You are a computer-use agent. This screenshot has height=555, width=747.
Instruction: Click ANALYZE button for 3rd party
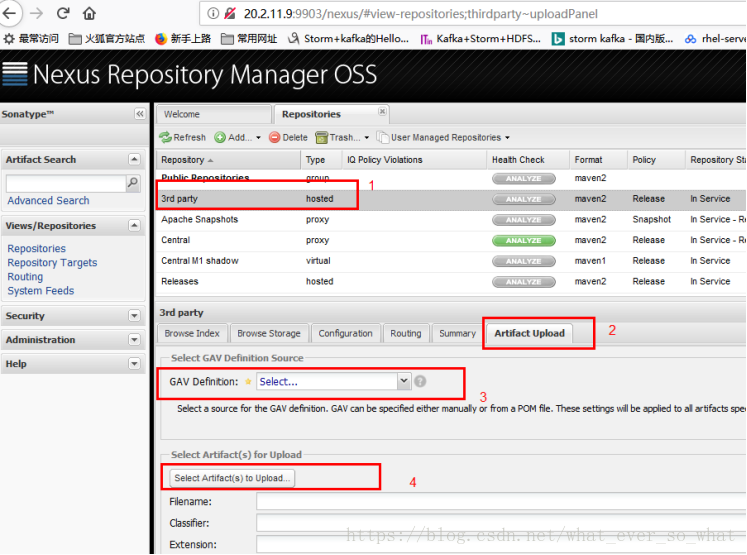(x=524, y=199)
